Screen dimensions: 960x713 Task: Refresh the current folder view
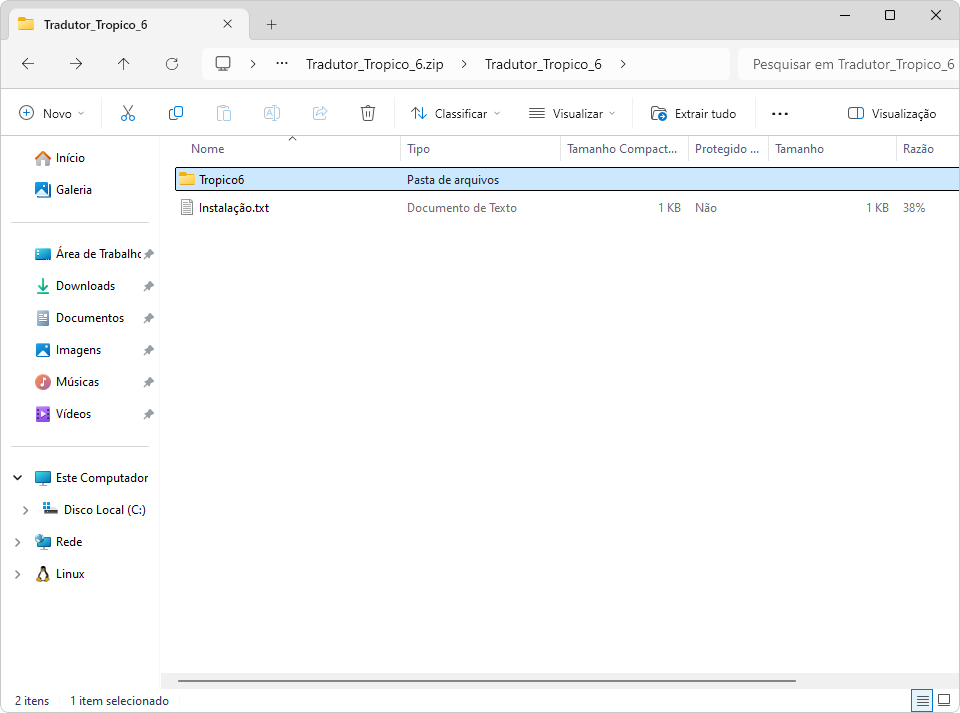coord(172,64)
